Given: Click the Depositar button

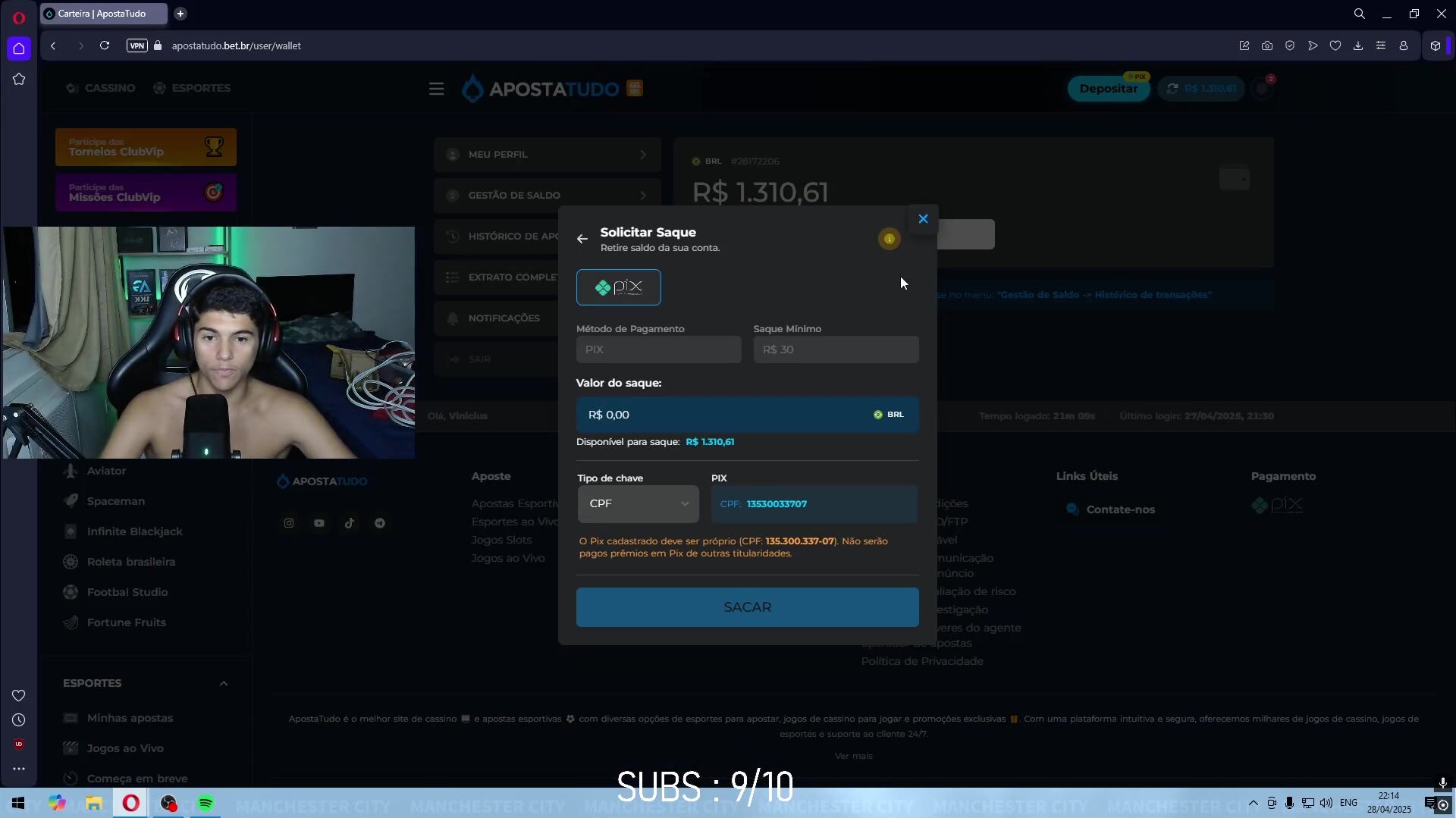Looking at the screenshot, I should click(x=1108, y=89).
